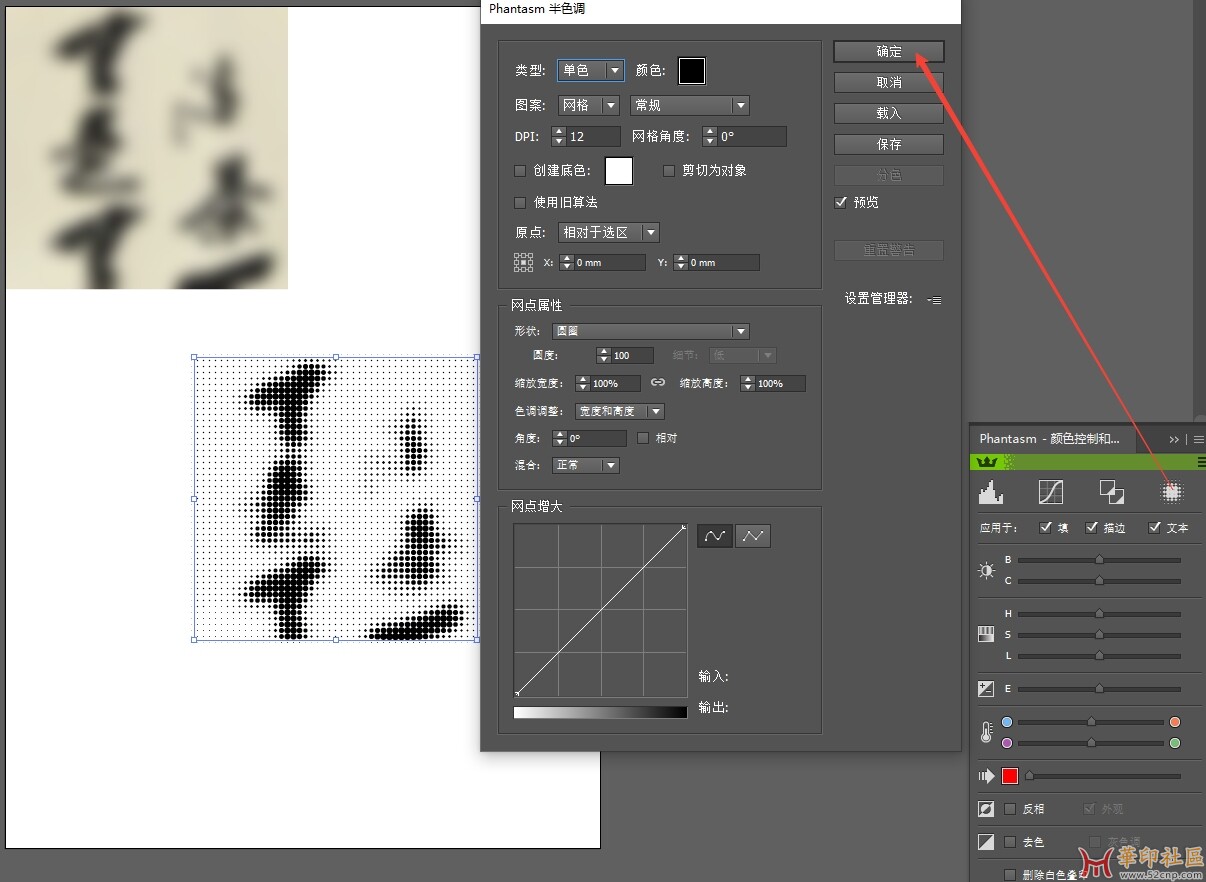The height and width of the screenshot is (882, 1206).
Task: Click the Curves icon in Phantasm panel
Action: click(x=1050, y=491)
